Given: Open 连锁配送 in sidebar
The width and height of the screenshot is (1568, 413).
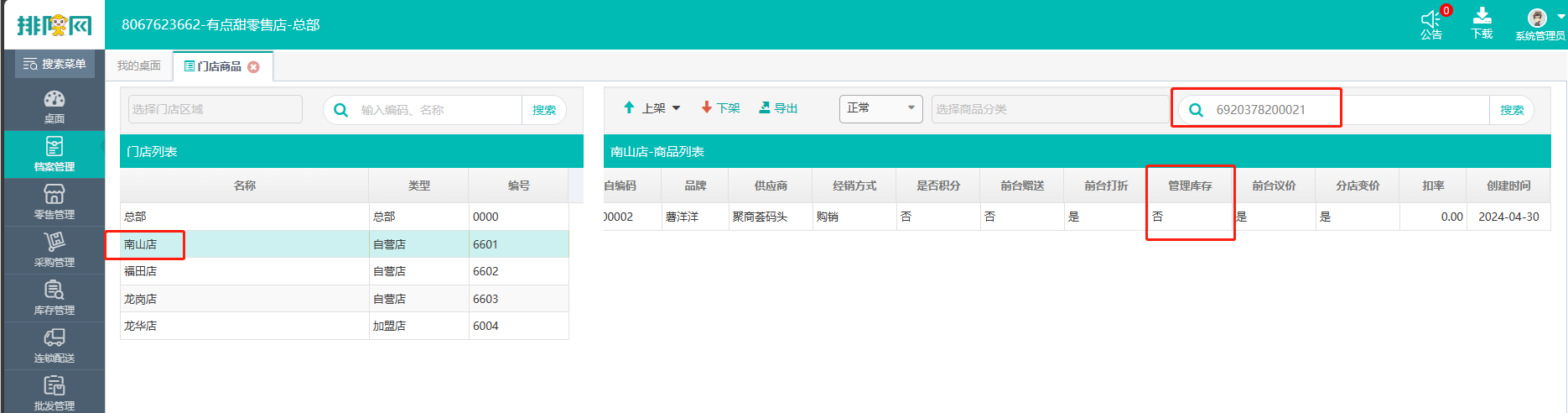Looking at the screenshot, I should [x=55, y=346].
